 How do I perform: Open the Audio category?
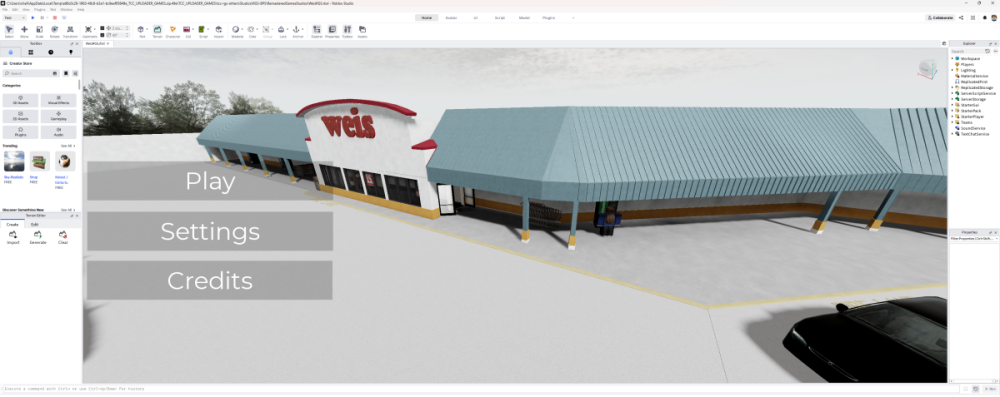pos(59,132)
